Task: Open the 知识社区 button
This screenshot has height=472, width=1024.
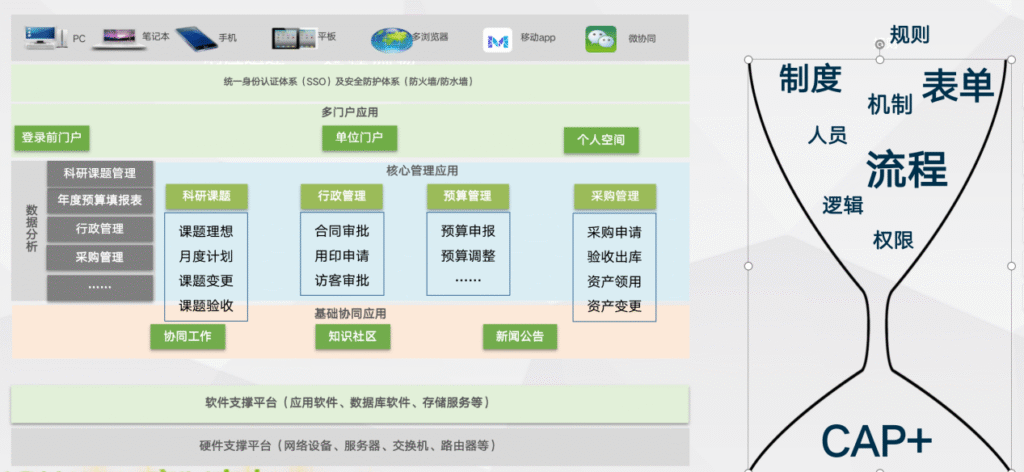Action: click(x=351, y=336)
